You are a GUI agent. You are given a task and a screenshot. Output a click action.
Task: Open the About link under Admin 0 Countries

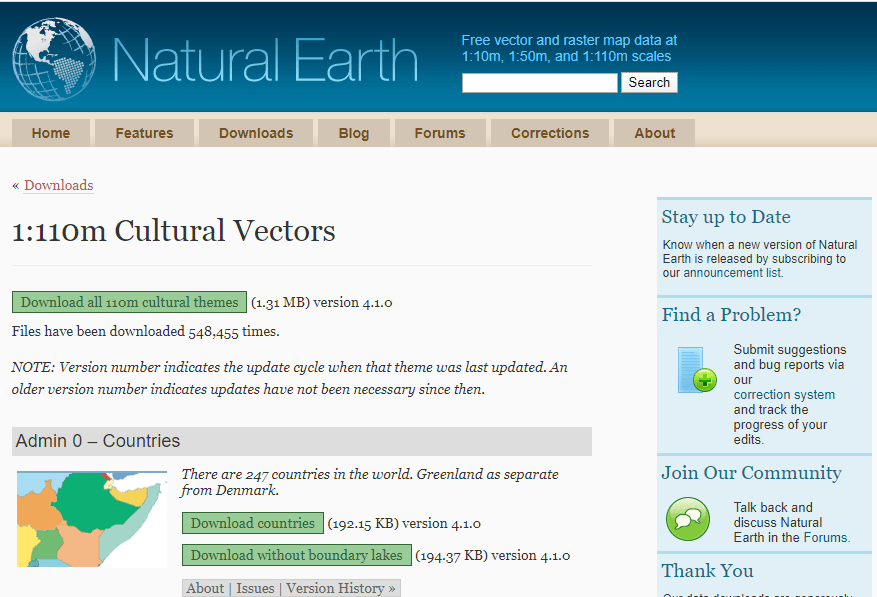tap(205, 588)
